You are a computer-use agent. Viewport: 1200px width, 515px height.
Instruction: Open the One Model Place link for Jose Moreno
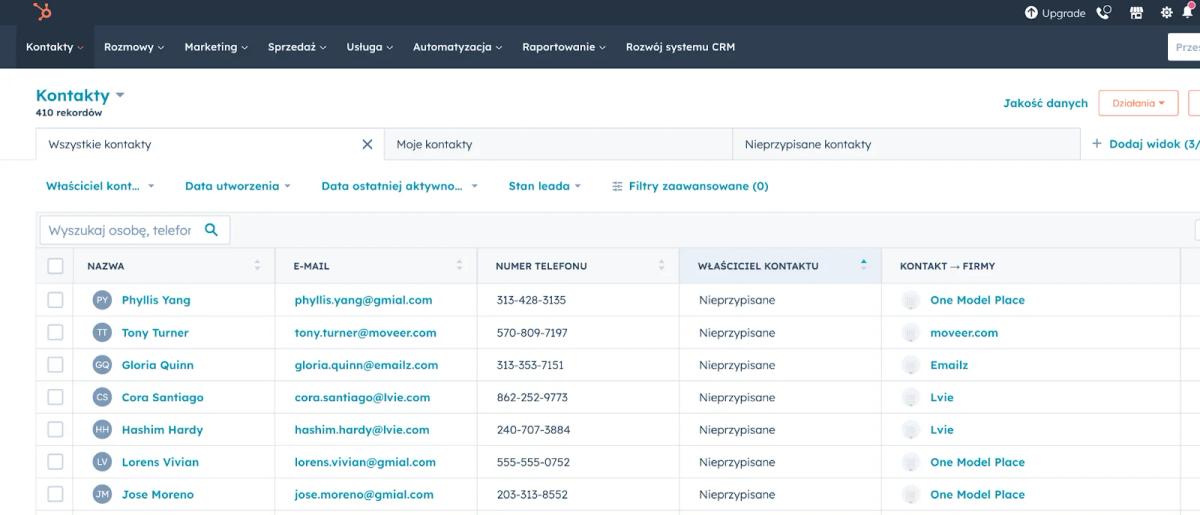977,494
